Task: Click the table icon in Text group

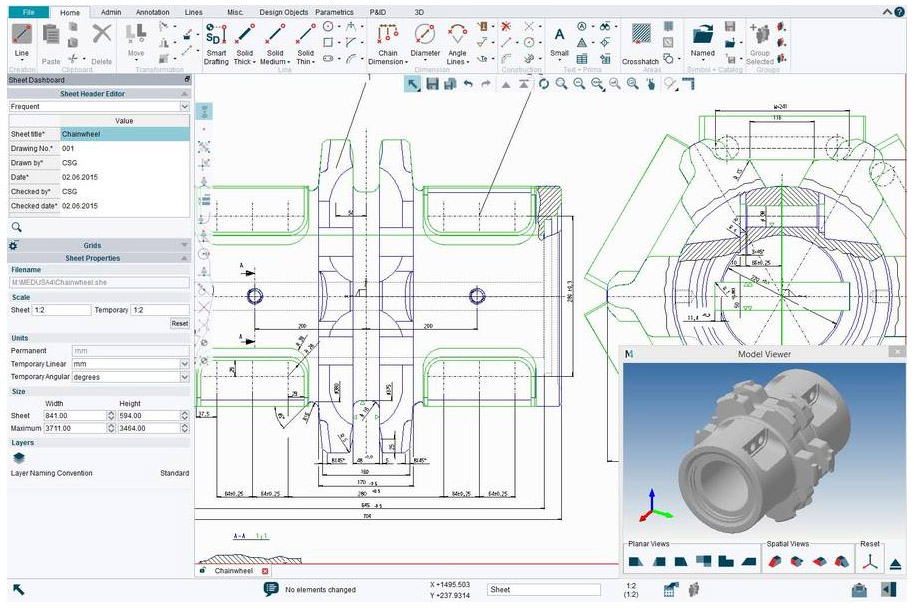Action: tap(582, 58)
